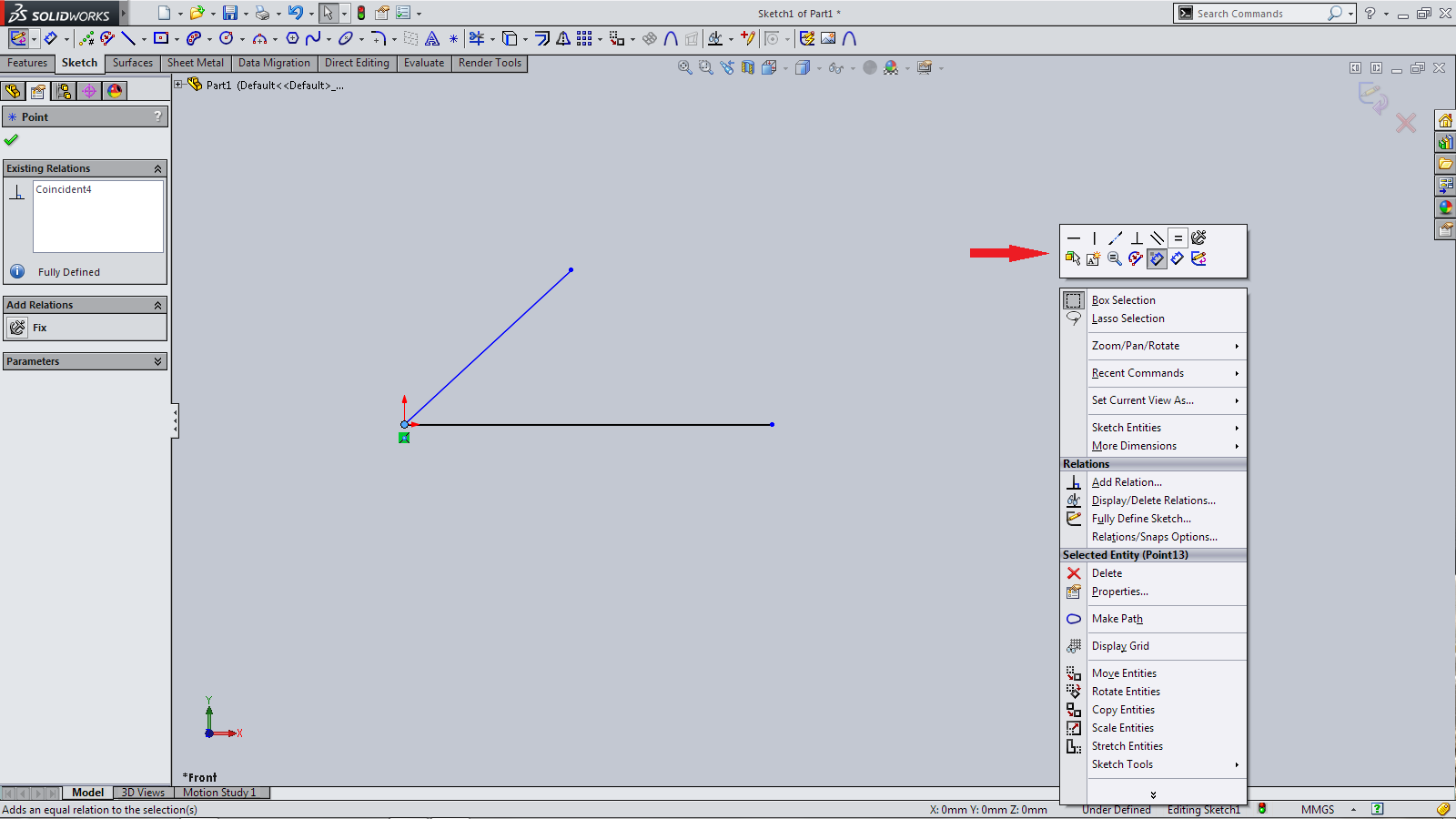Image resolution: width=1456 pixels, height=819 pixels.
Task: Choose Fully Define Sketch from context menu
Action: (1141, 519)
